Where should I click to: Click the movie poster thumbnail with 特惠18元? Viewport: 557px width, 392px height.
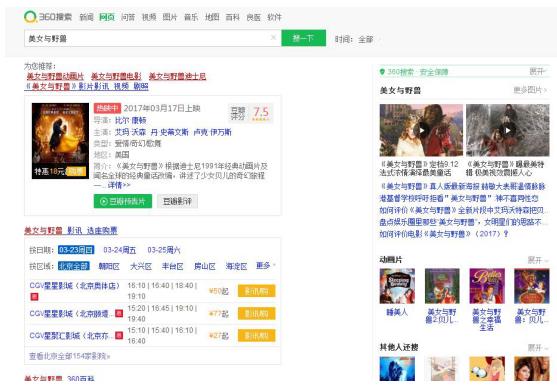coord(60,141)
